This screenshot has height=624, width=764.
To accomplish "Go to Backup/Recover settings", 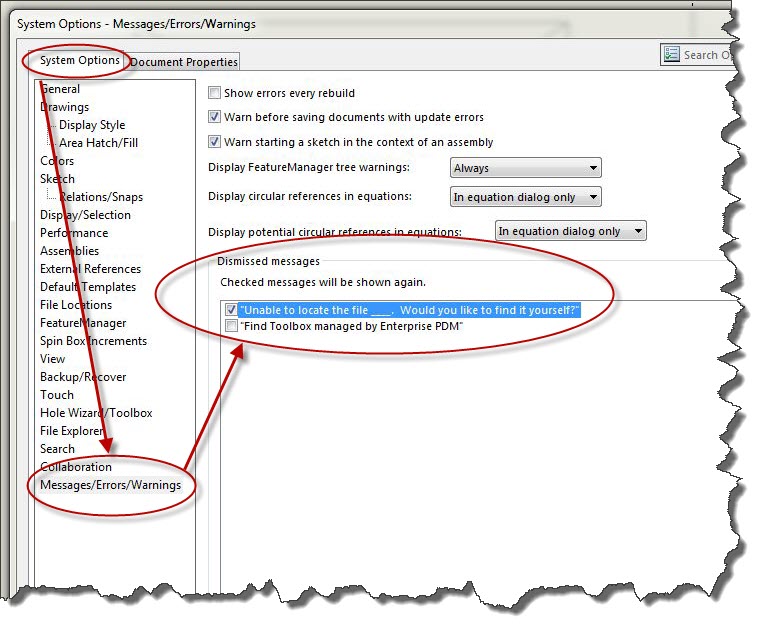I will tap(83, 377).
